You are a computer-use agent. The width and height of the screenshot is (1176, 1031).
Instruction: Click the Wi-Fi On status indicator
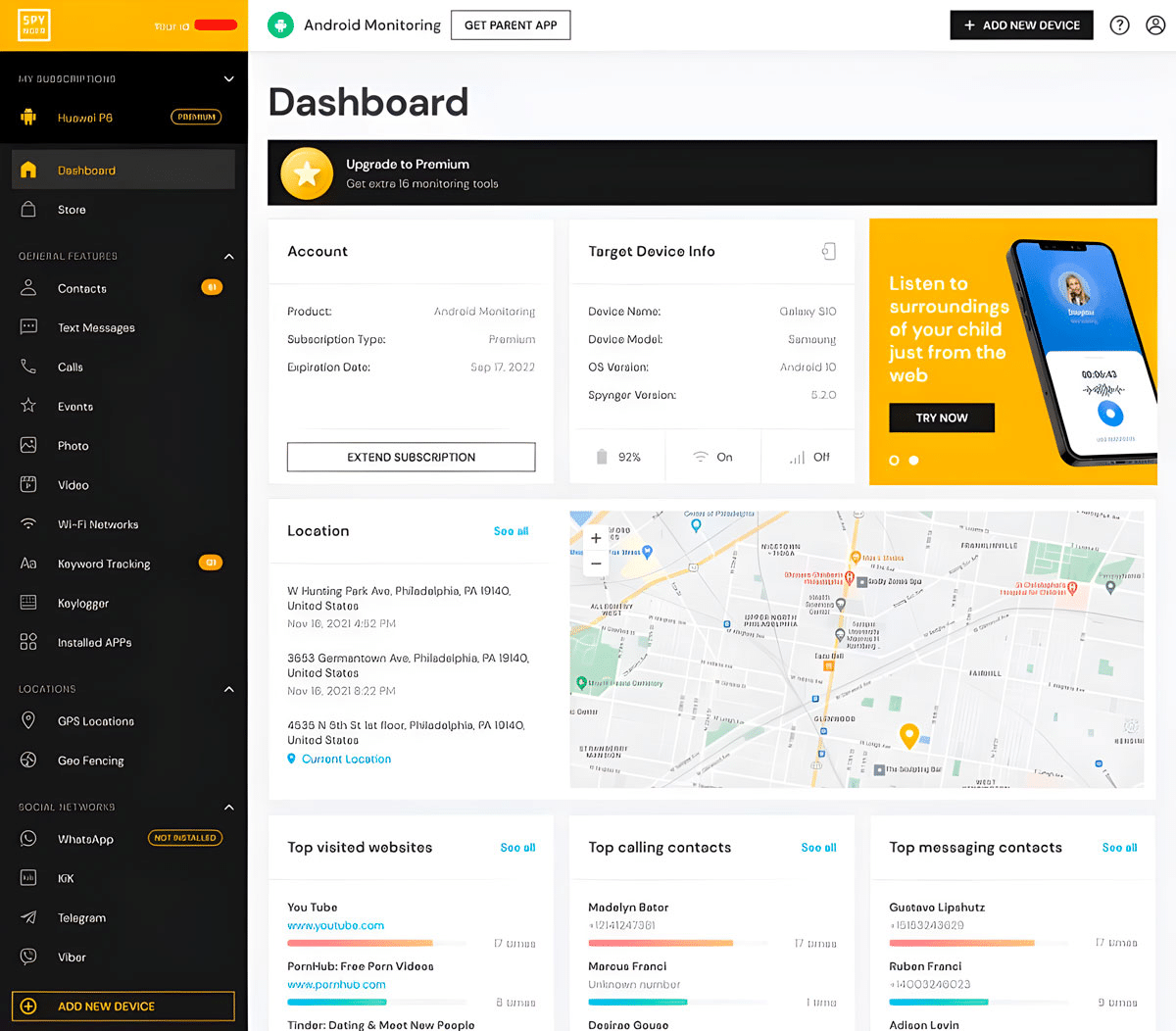click(x=712, y=457)
